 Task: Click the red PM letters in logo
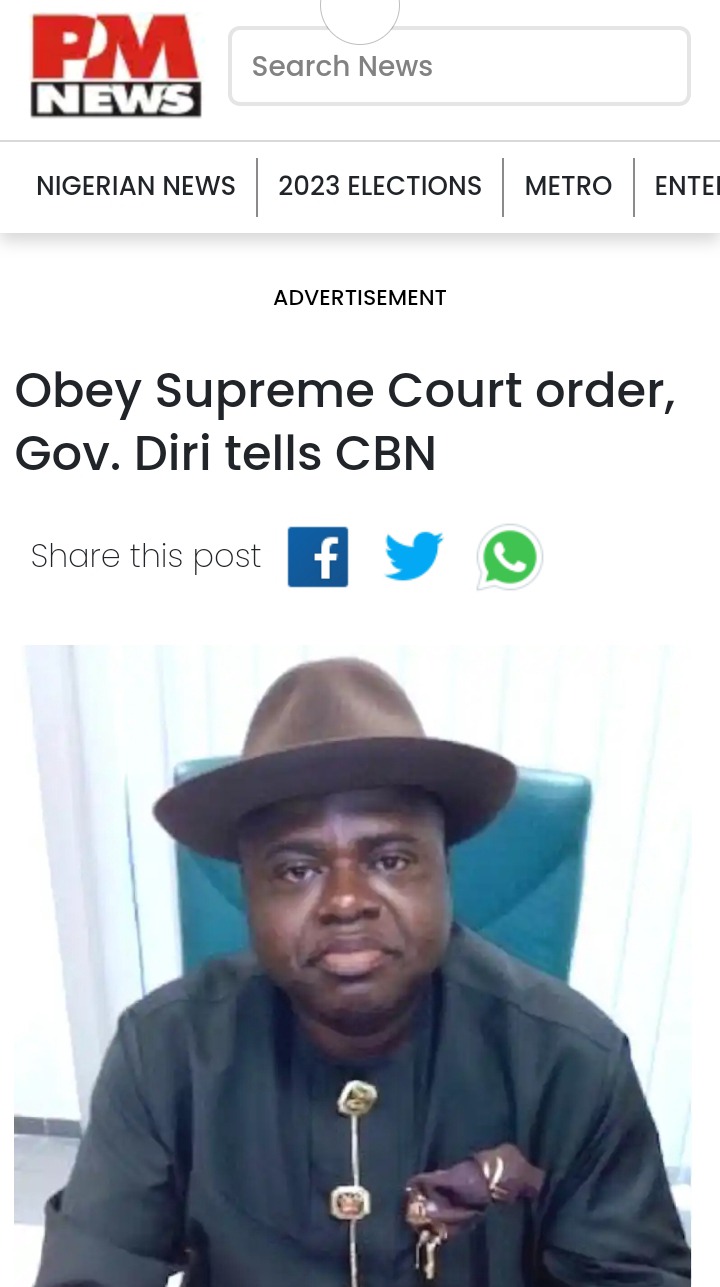[116, 51]
